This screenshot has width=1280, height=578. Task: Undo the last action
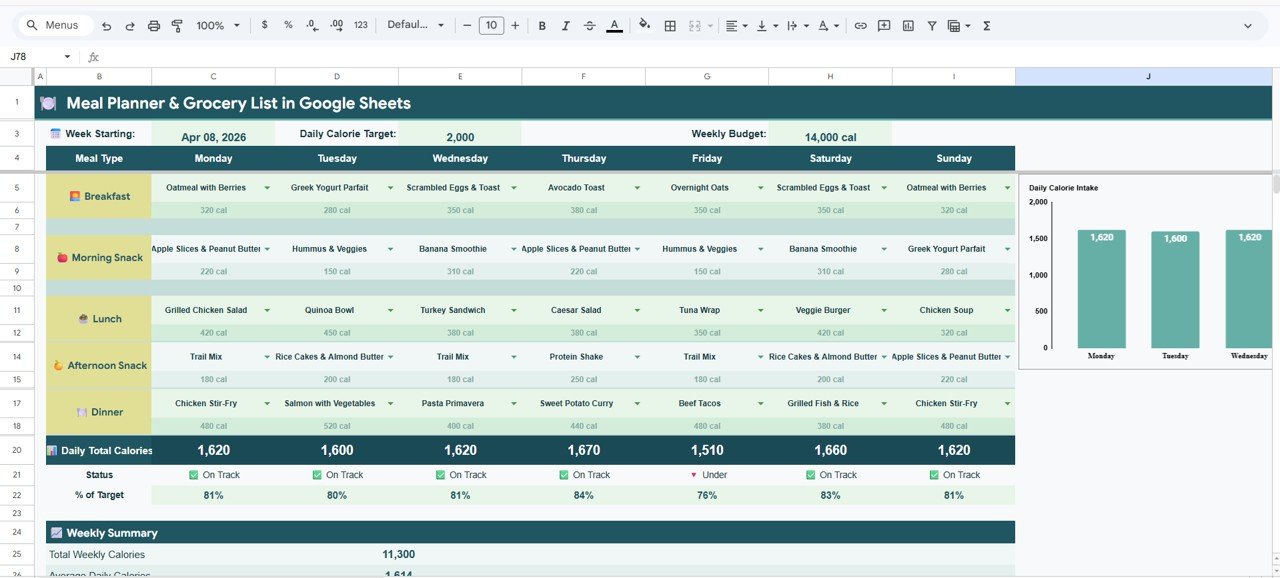(106, 25)
